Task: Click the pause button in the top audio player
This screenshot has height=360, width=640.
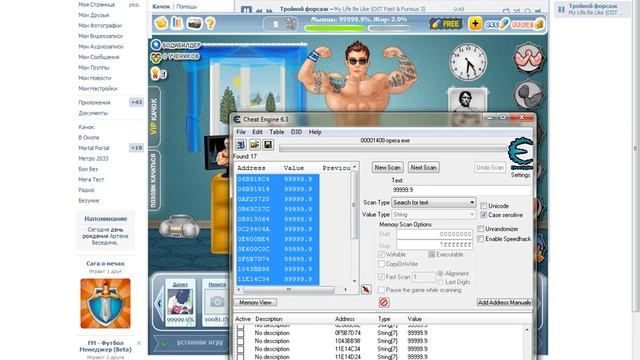Action: [246, 9]
